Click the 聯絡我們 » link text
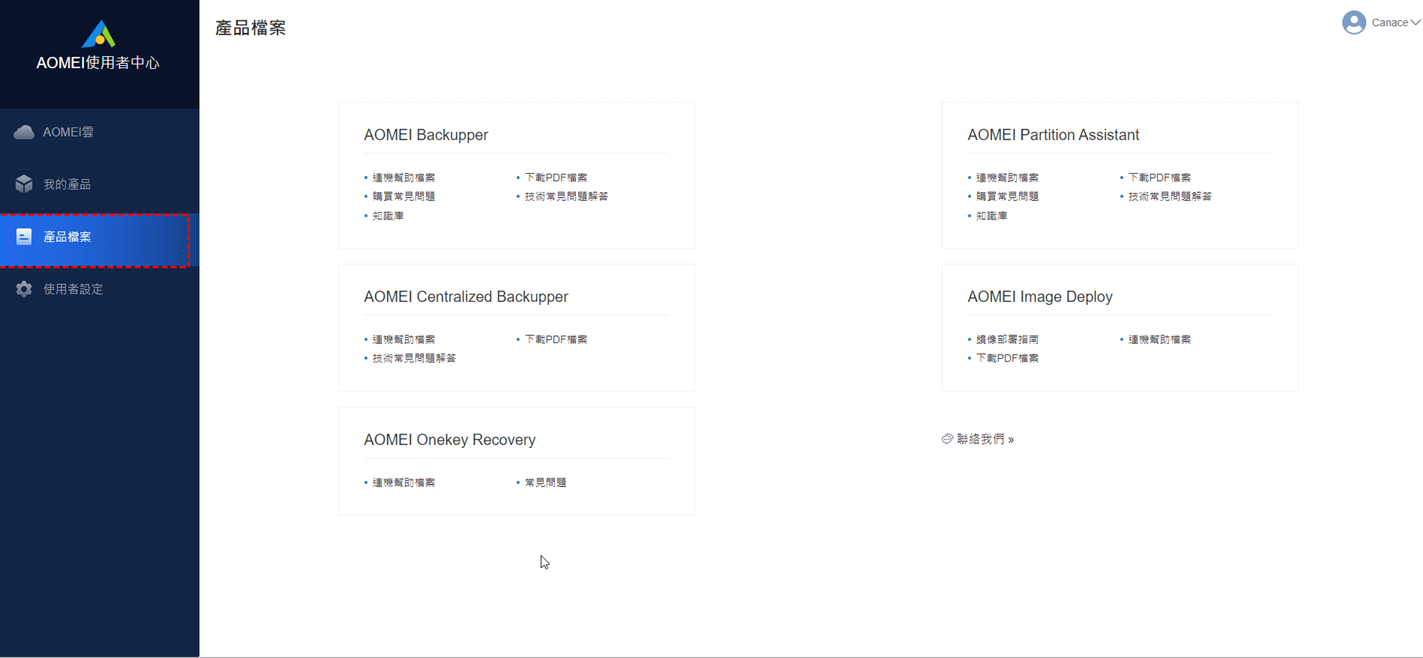This screenshot has width=1423, height=658. click(985, 439)
